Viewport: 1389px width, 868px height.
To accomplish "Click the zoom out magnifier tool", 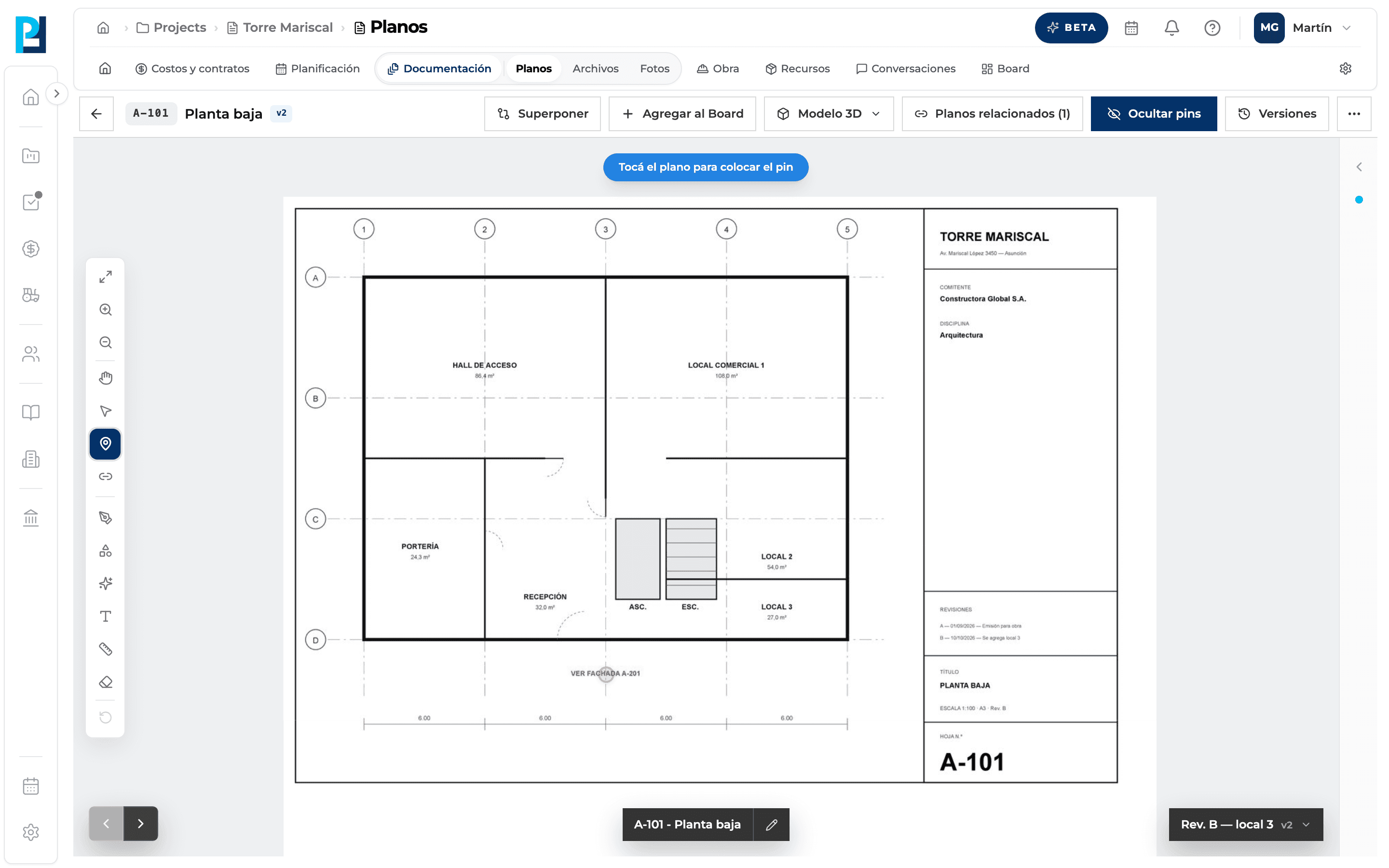I will [105, 343].
